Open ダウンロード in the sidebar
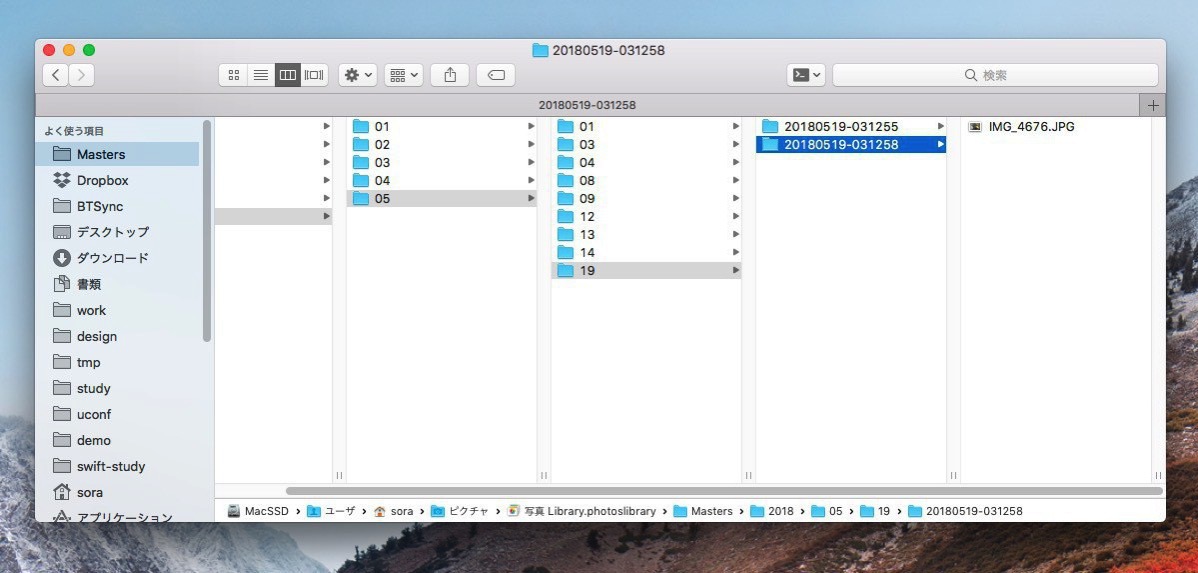1198x573 pixels. pyautogui.click(x=117, y=258)
